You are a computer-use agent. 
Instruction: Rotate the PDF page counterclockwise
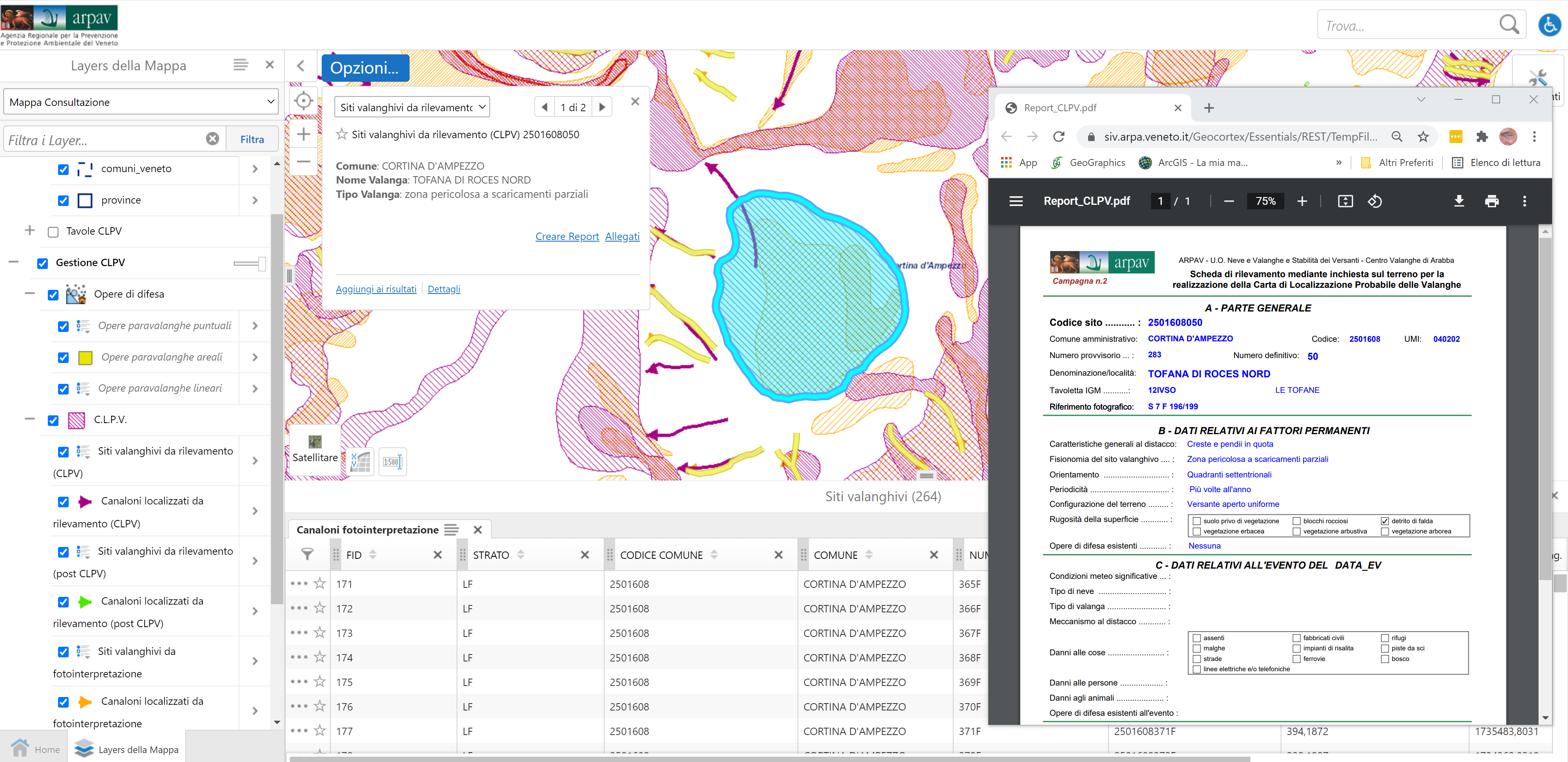click(x=1375, y=201)
